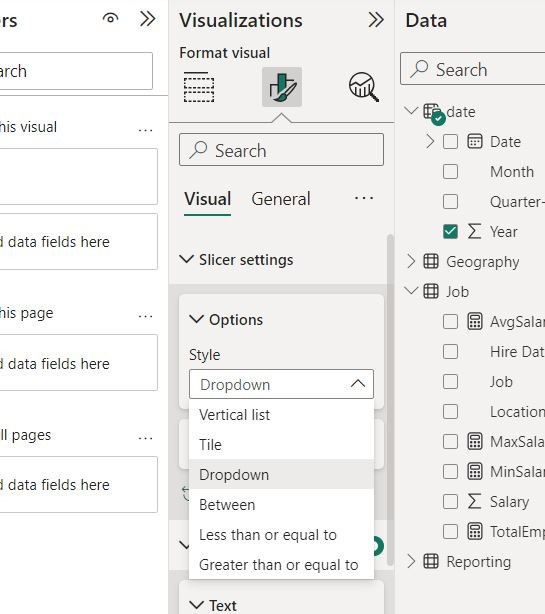Select the Format visual paintbrush icon
The image size is (545, 614).
point(282,87)
